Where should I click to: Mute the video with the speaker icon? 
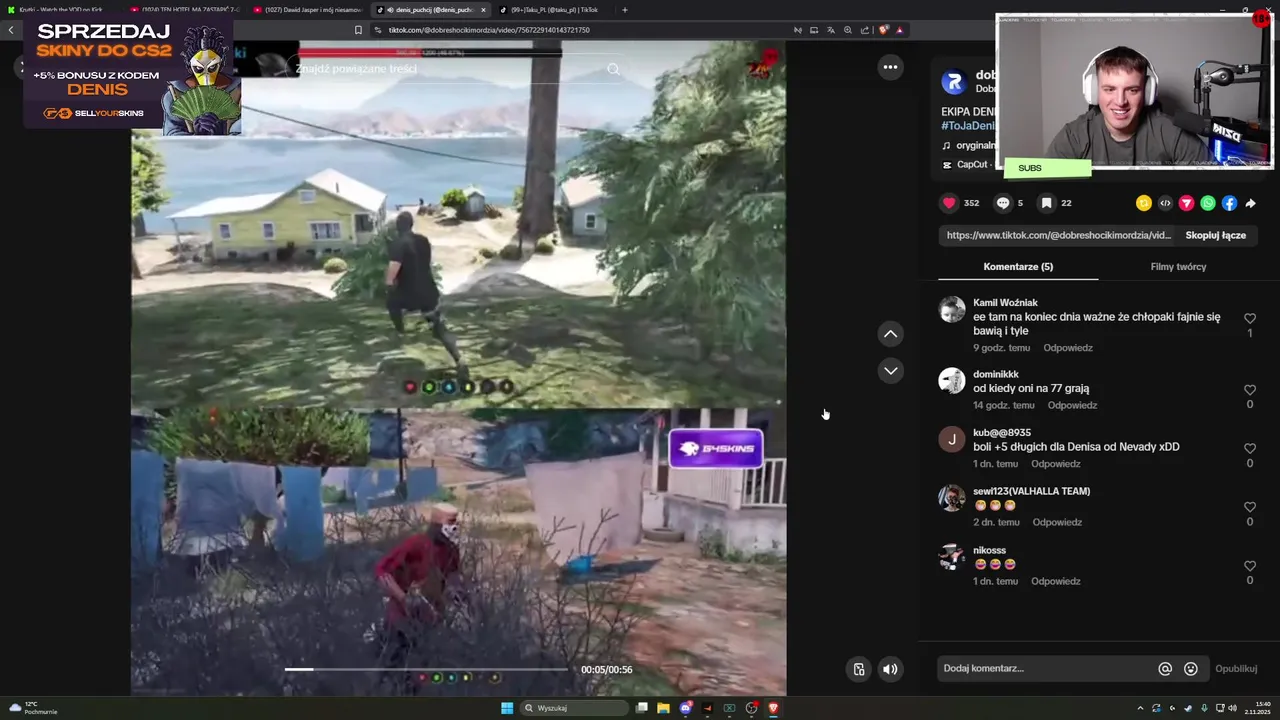pyautogui.click(x=890, y=669)
